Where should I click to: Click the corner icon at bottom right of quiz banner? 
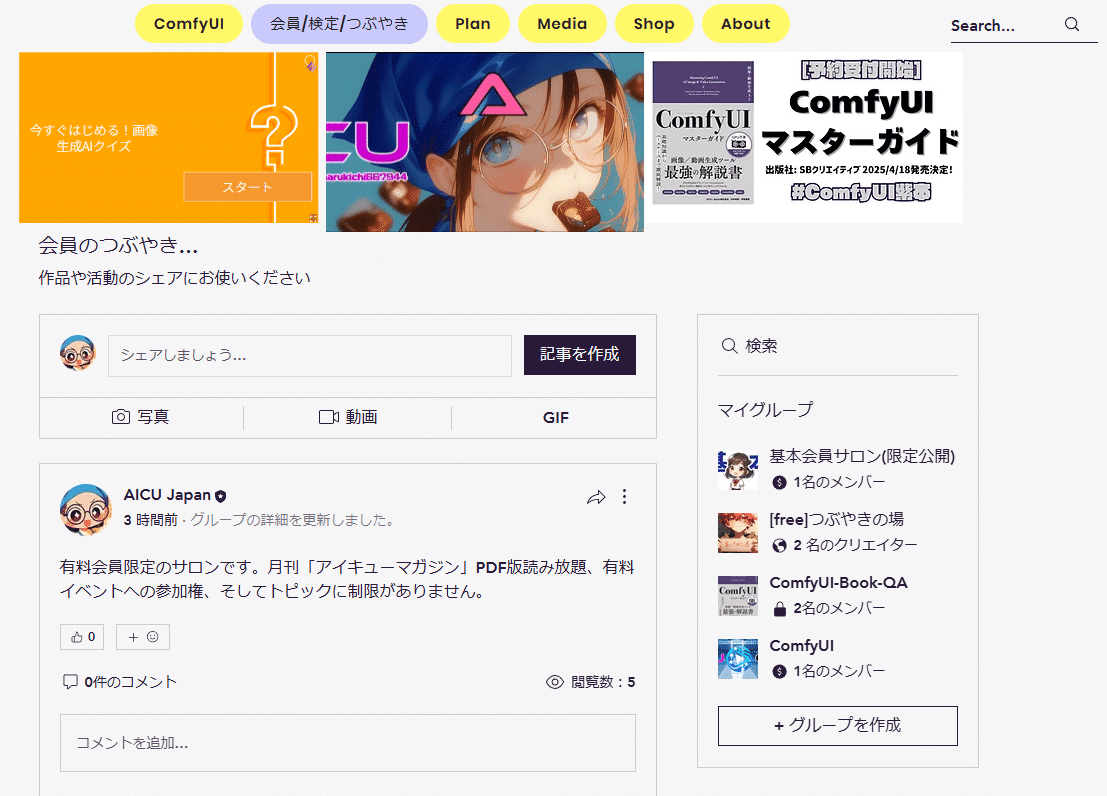tap(313, 218)
